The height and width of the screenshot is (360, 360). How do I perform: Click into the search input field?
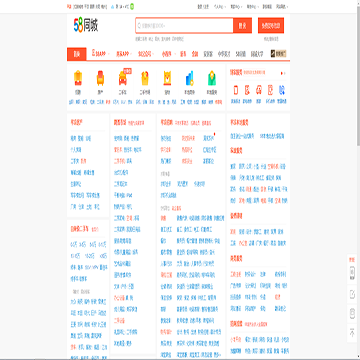(184, 26)
